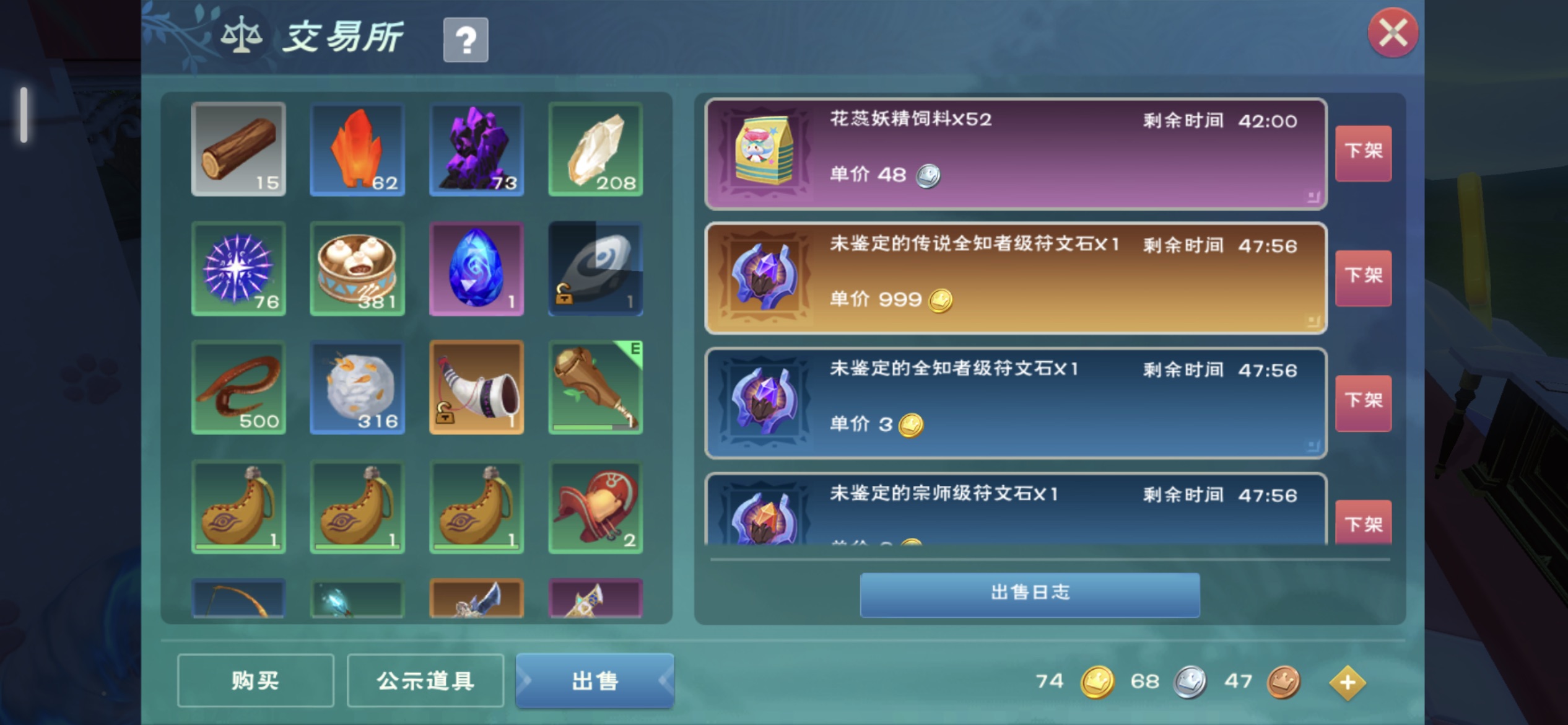This screenshot has width=1568, height=725.
Task: Select the steamed buns basket item
Action: coord(357,269)
